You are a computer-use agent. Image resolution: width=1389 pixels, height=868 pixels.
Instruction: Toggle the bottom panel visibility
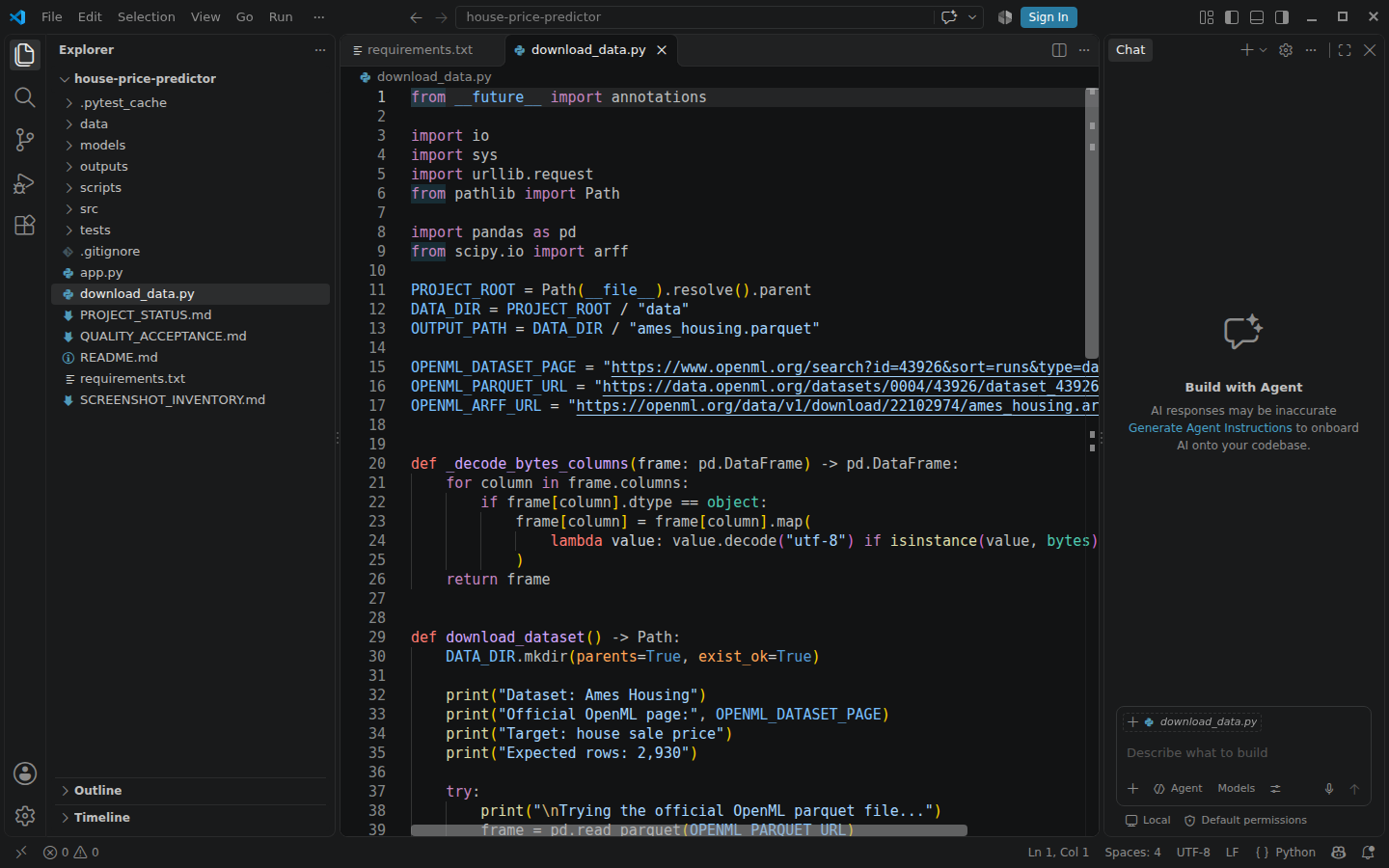(1257, 17)
